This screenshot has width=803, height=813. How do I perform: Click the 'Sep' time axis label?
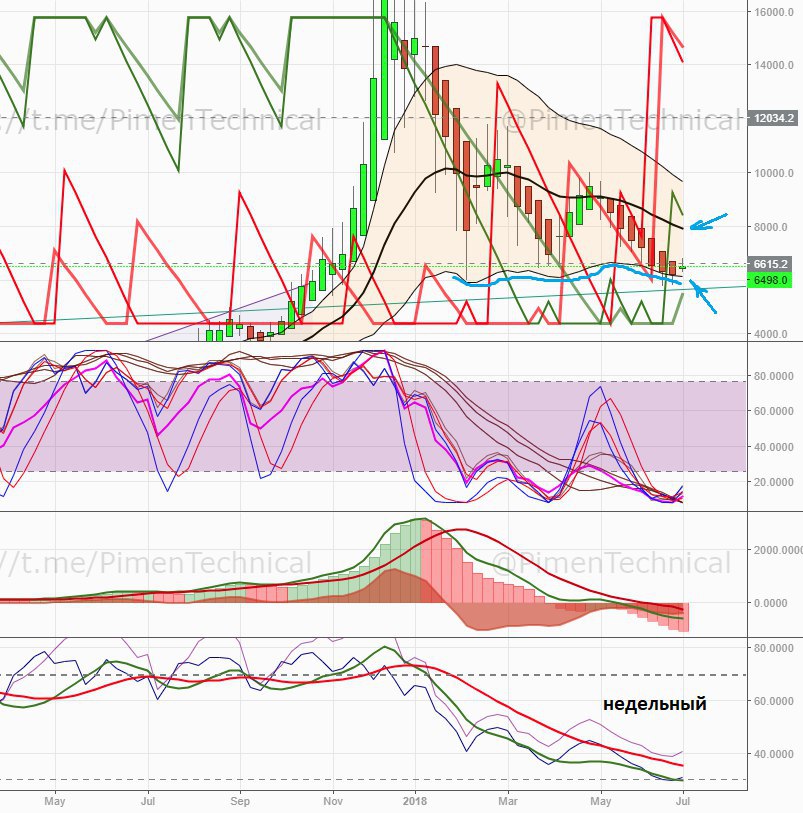click(x=240, y=801)
